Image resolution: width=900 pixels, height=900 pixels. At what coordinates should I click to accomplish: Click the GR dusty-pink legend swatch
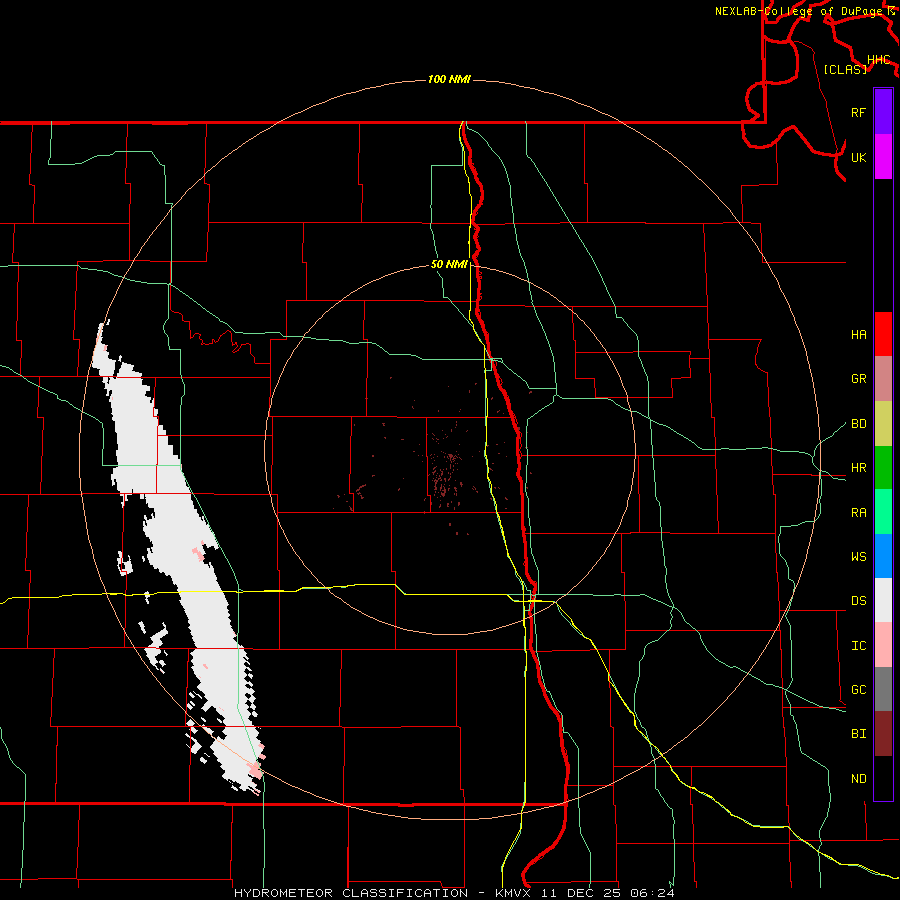click(883, 378)
